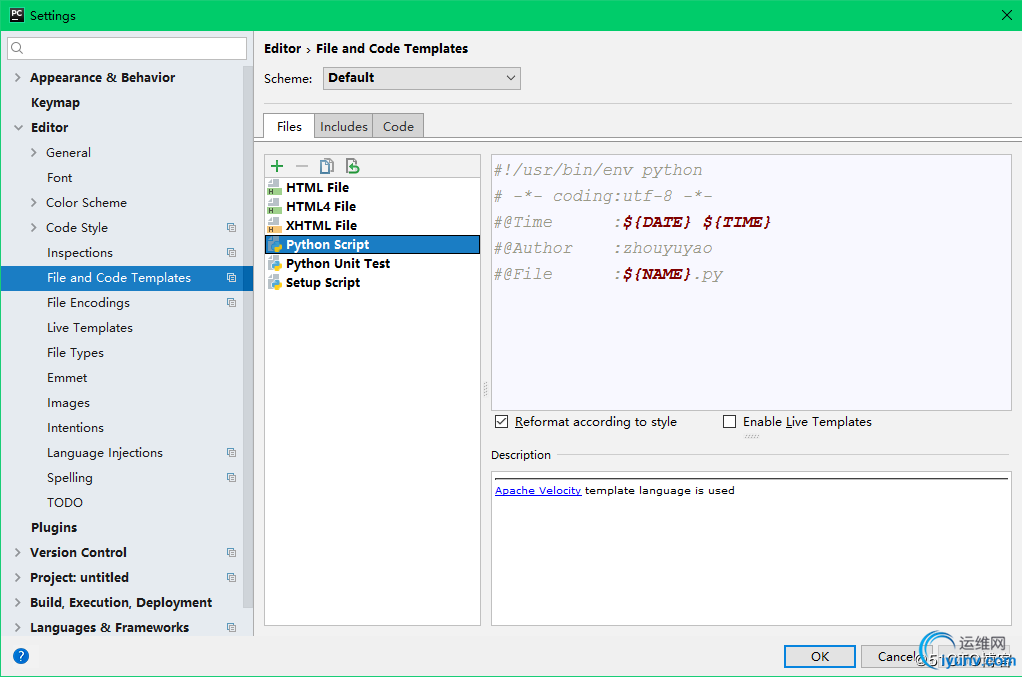The height and width of the screenshot is (677, 1022).
Task: Open Intentions settings
Action: click(76, 427)
